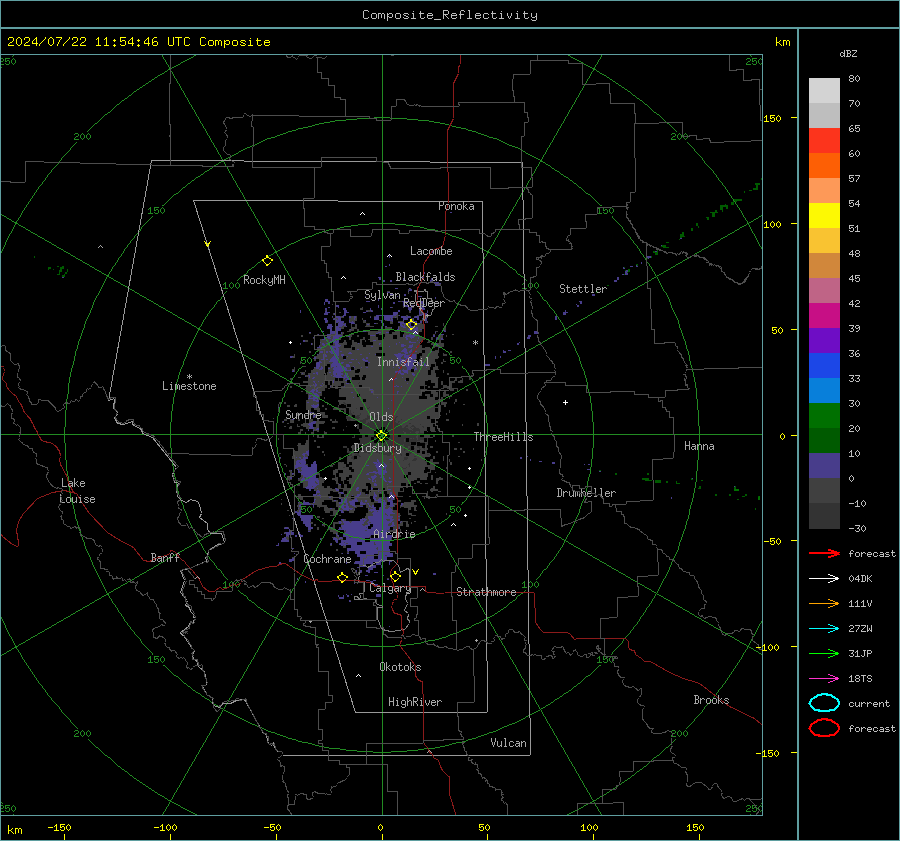Click the ThreeHills city label
This screenshot has width=900, height=841.
(503, 437)
